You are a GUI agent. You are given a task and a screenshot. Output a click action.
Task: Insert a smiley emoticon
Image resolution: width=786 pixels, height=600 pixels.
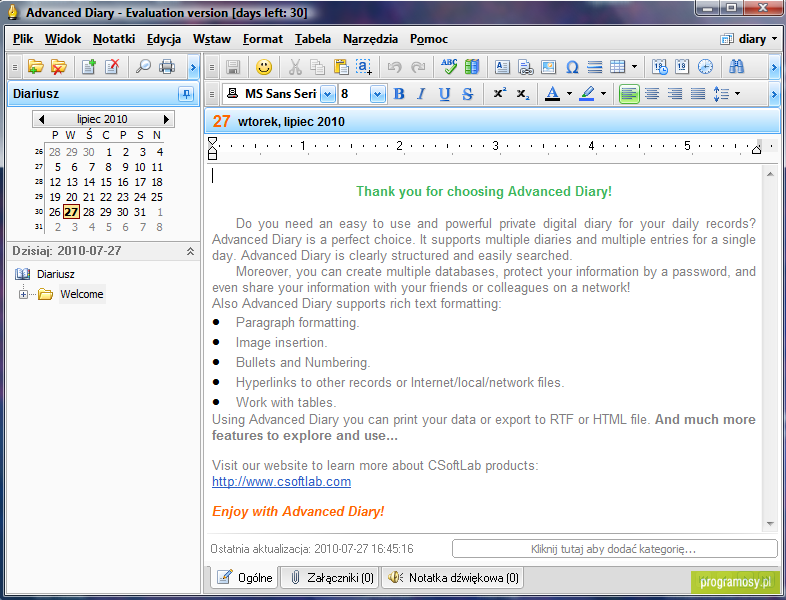[x=264, y=67]
